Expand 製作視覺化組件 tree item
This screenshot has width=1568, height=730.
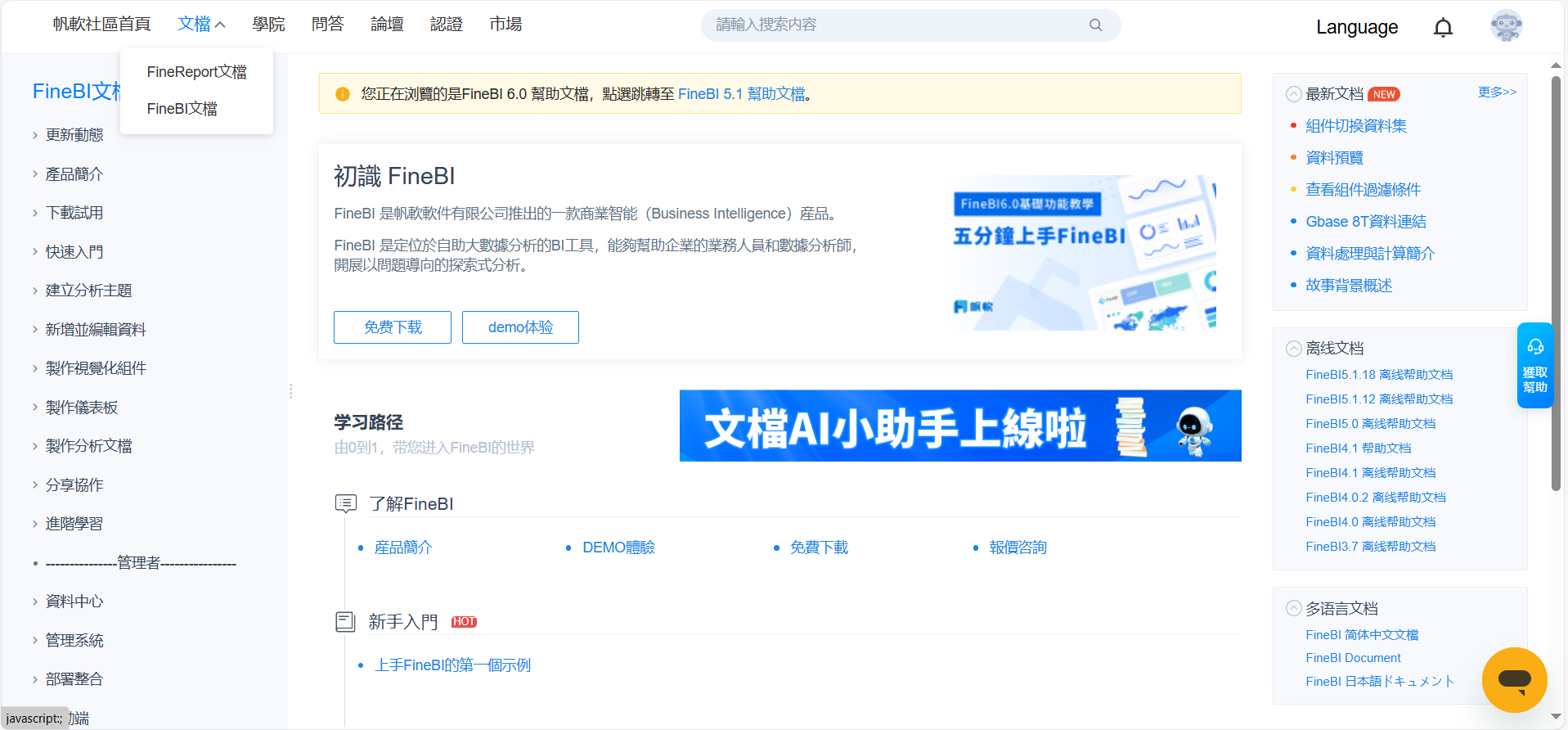coord(35,368)
